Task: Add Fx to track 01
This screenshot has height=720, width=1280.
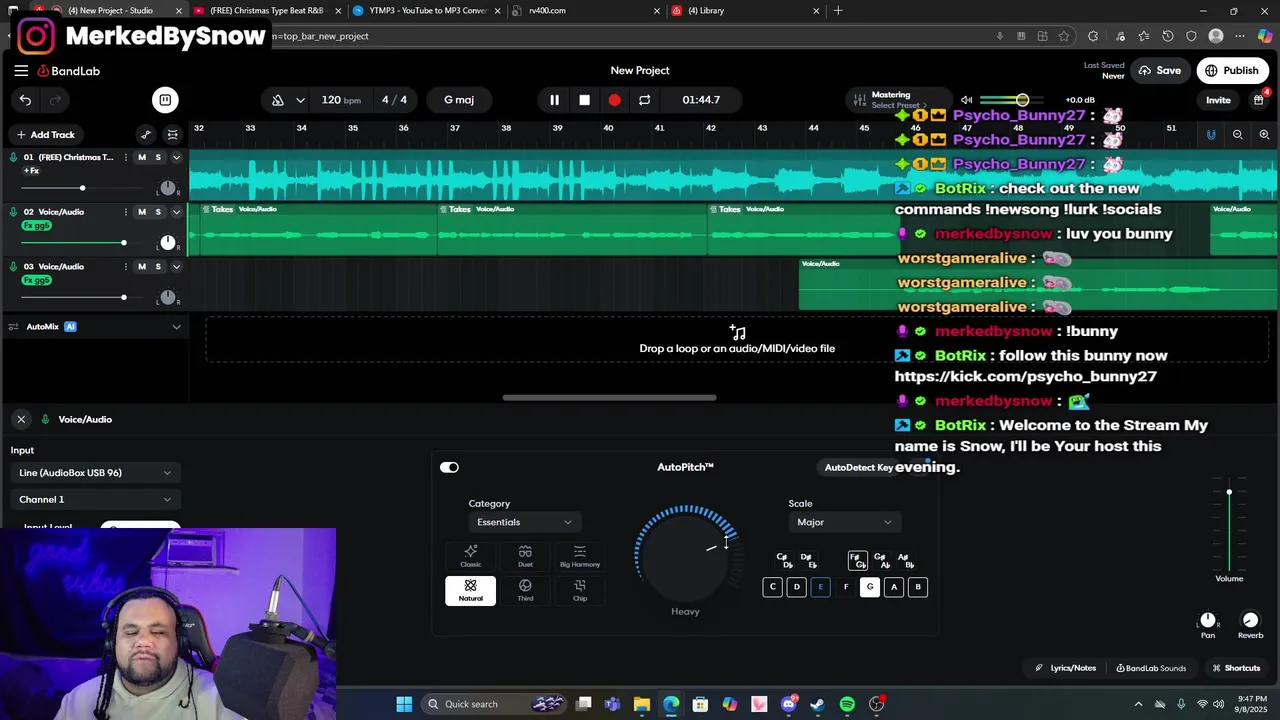Action: click(31, 171)
